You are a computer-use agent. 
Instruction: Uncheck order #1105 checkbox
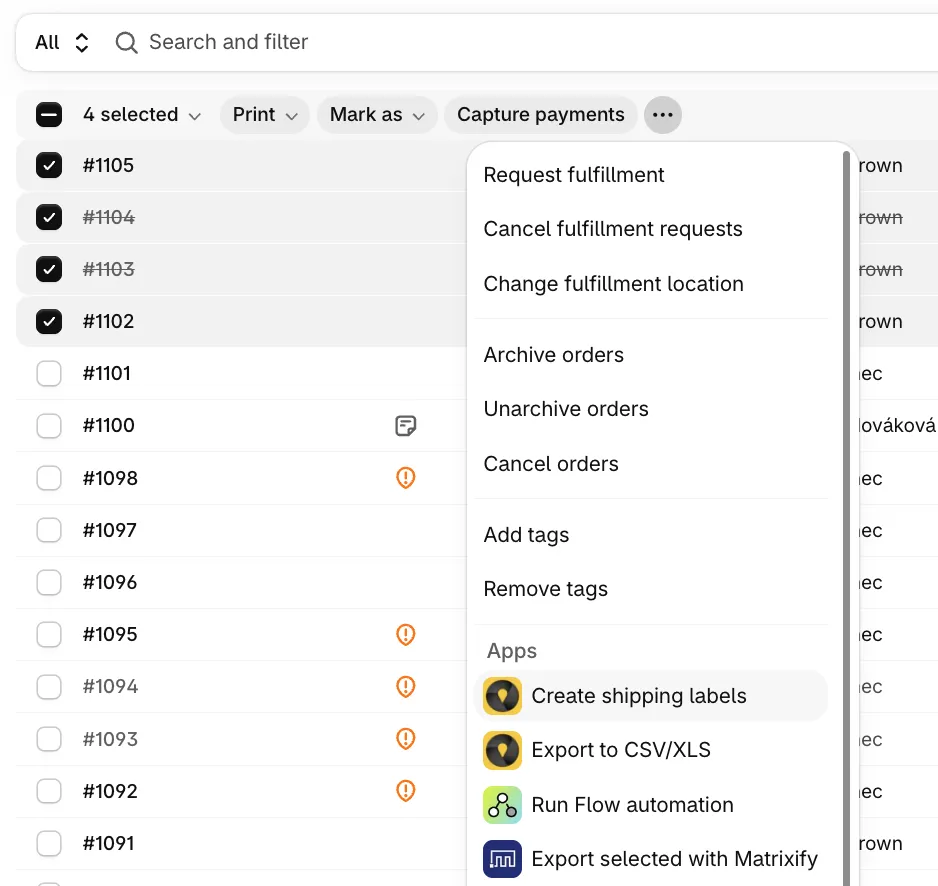tap(48, 165)
